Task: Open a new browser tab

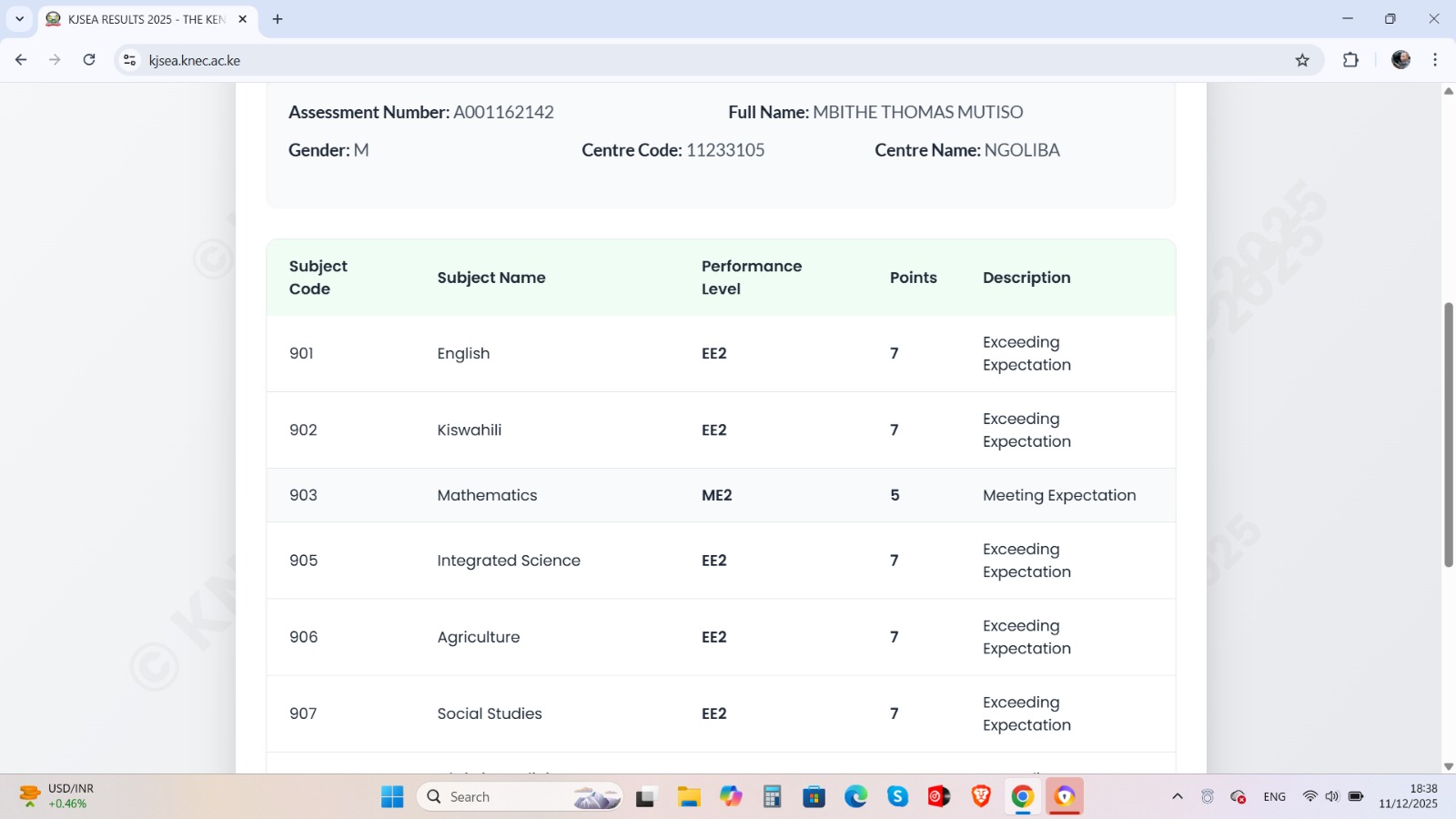Action: tap(278, 19)
